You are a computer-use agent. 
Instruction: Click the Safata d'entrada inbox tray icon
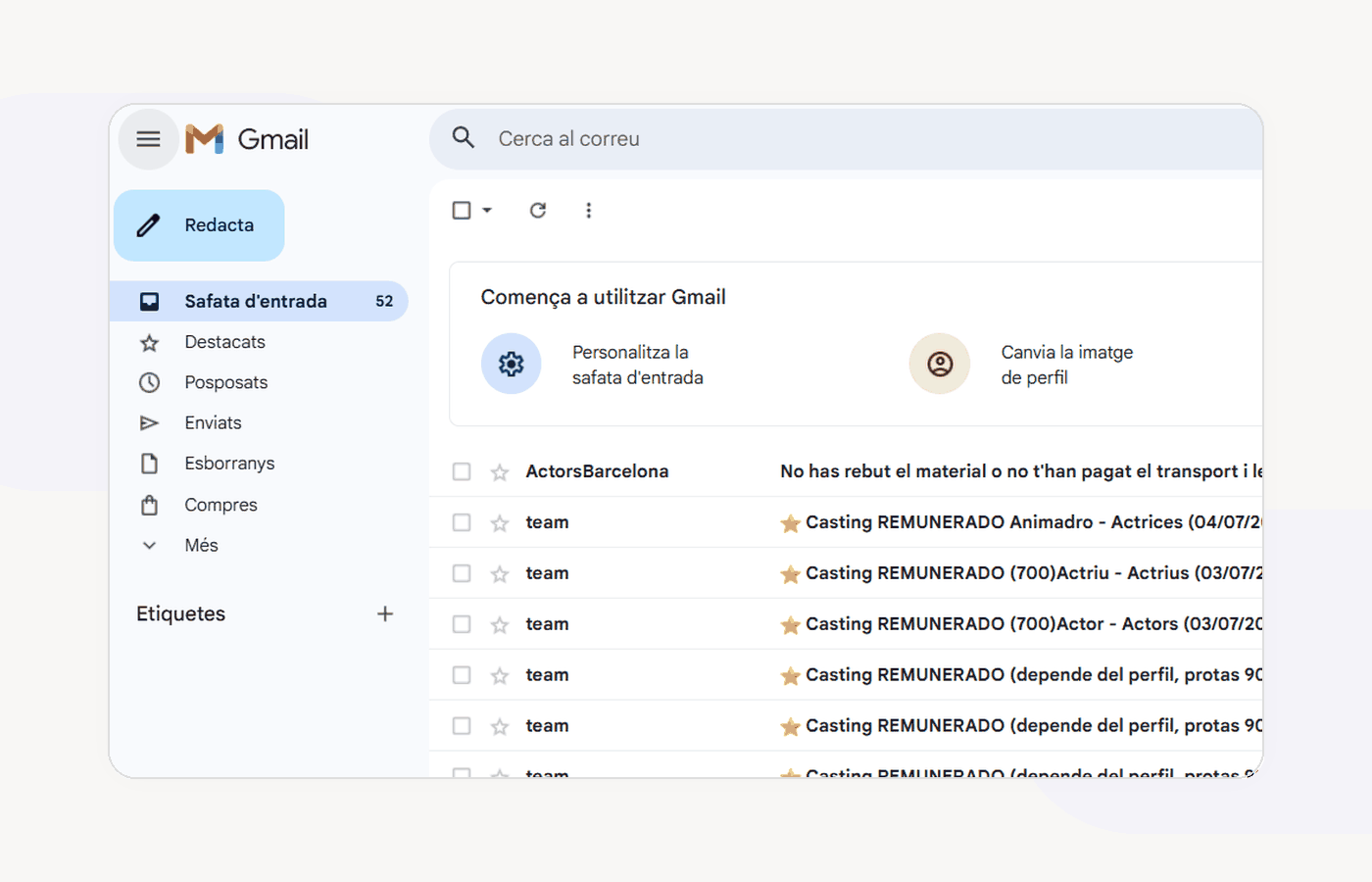click(149, 301)
